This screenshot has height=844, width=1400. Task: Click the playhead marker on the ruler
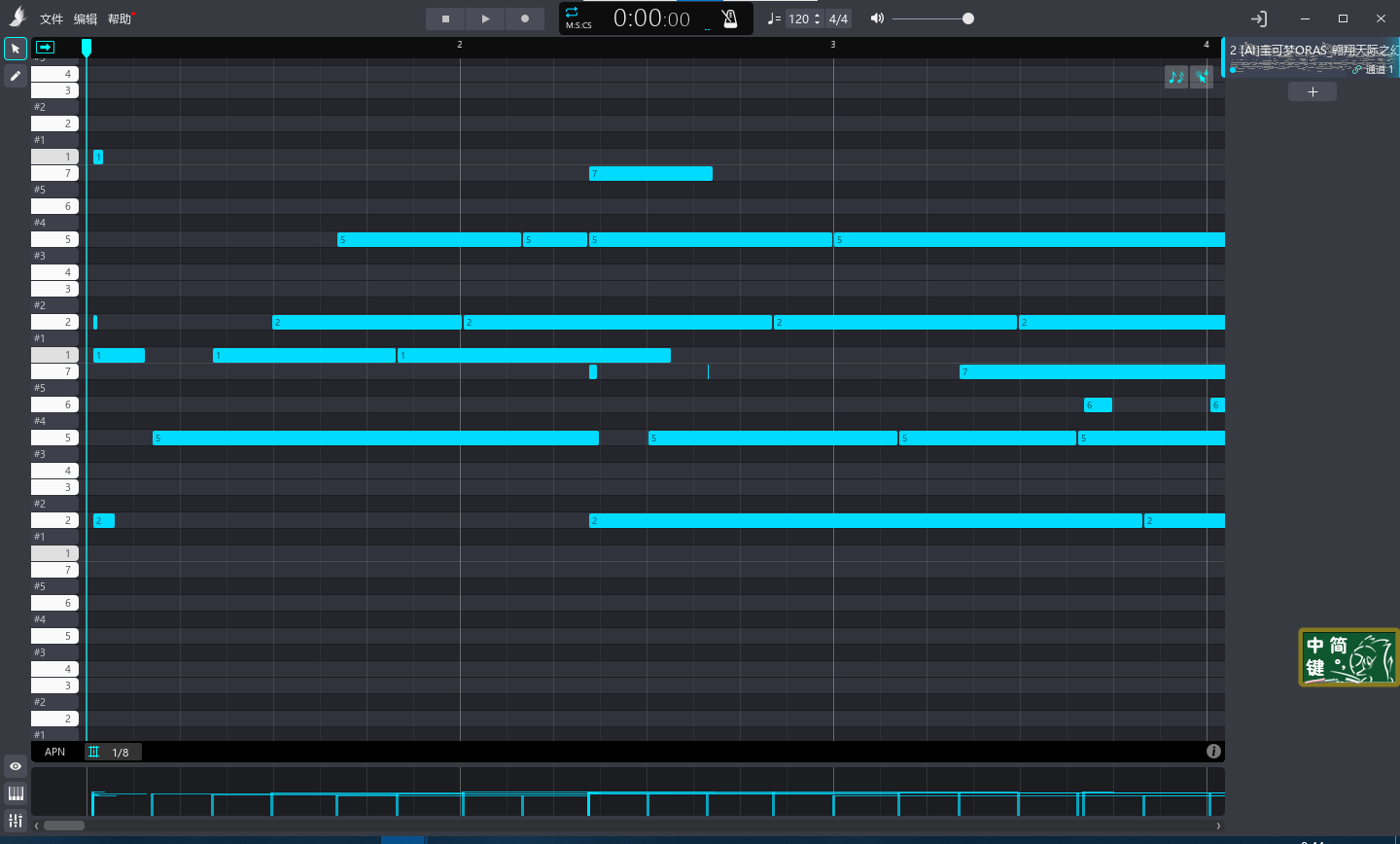[x=87, y=47]
